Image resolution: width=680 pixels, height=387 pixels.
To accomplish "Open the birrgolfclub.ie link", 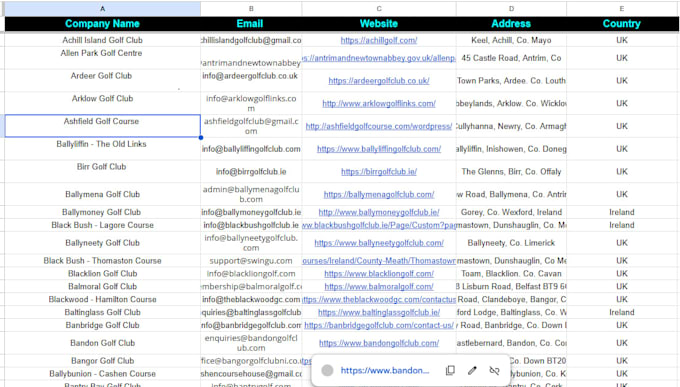I will (x=379, y=172).
